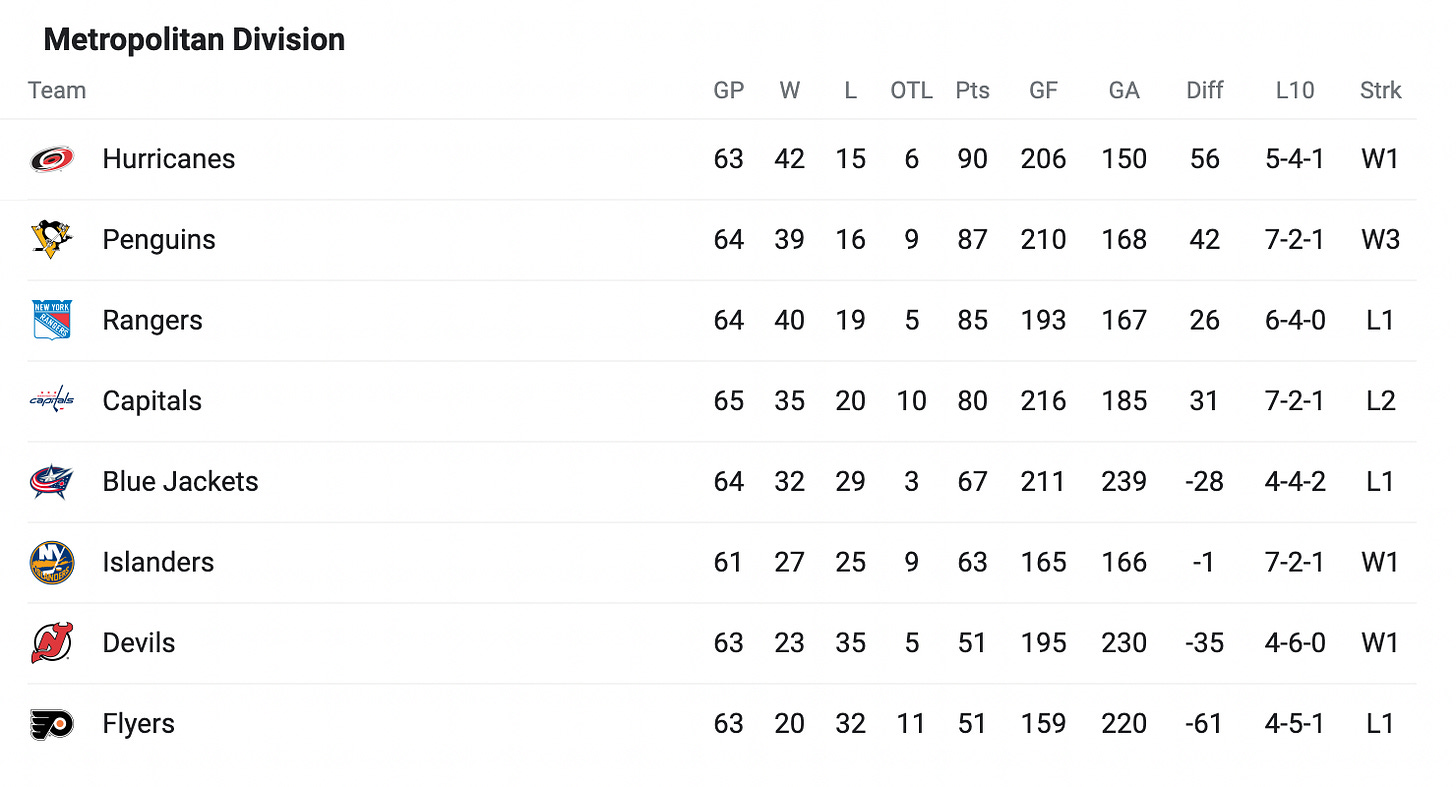Click the L10 column header

pyautogui.click(x=1295, y=90)
